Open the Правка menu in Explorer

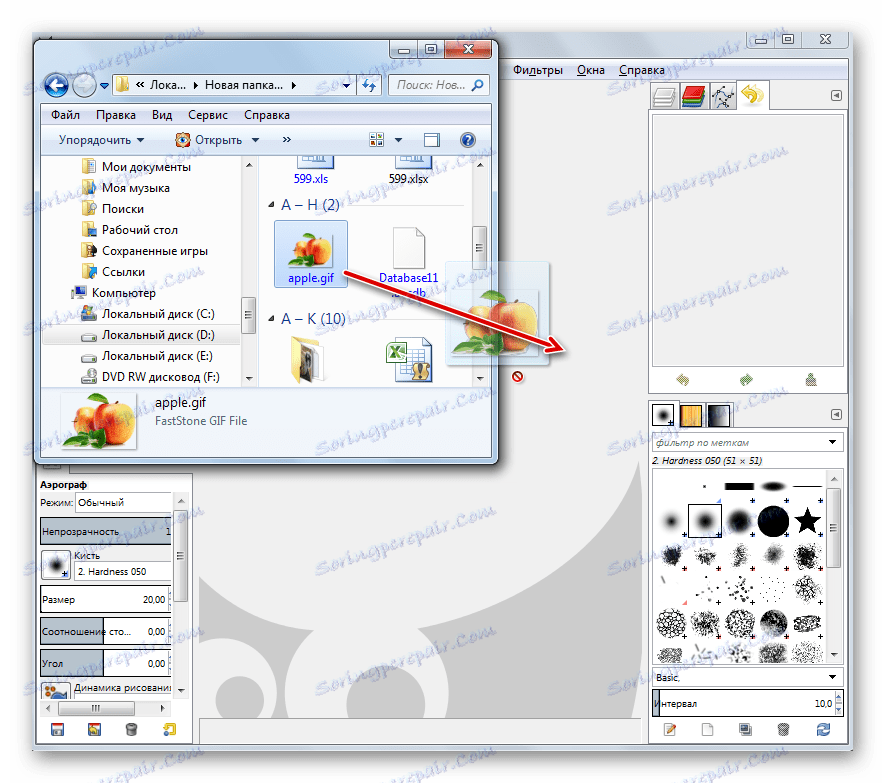[x=116, y=115]
